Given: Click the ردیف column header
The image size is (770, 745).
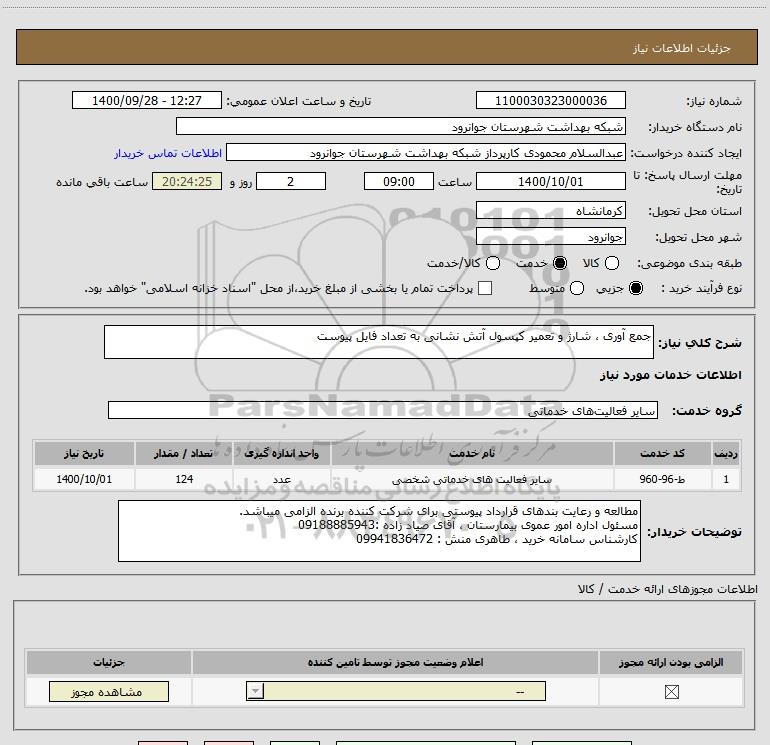Looking at the screenshot, I should (x=726, y=453).
